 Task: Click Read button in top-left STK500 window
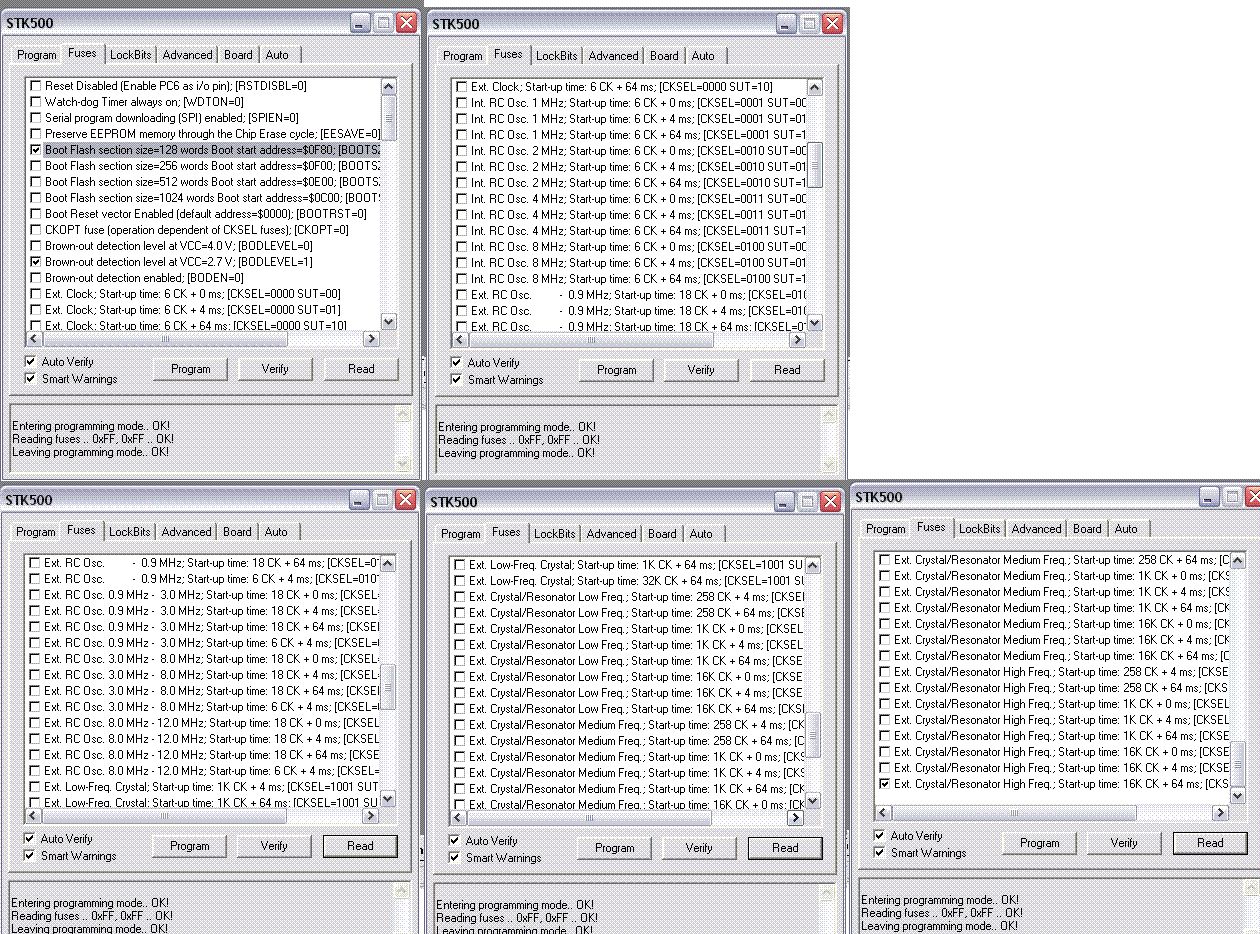click(361, 369)
